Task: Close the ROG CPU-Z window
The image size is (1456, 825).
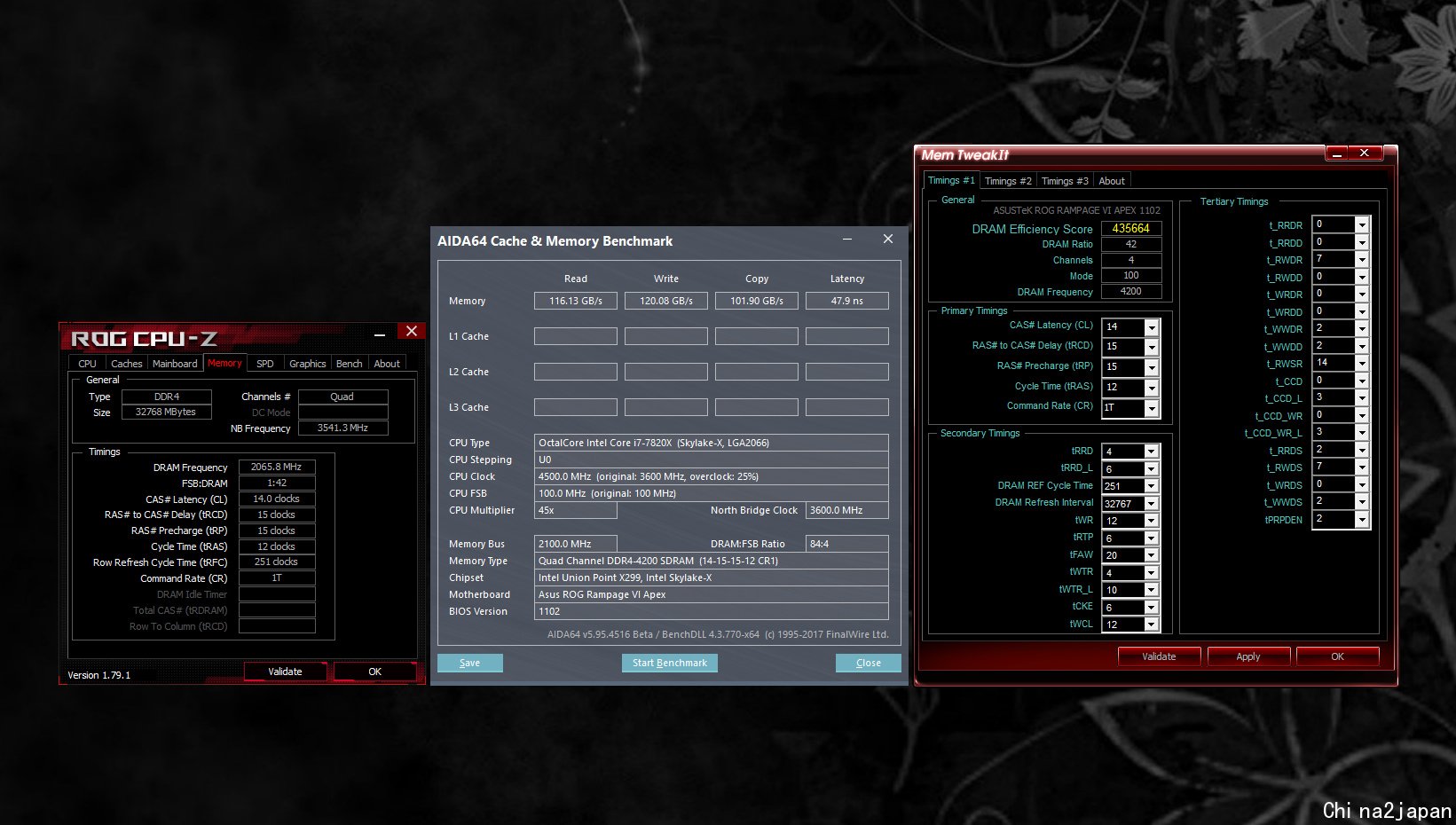Action: (x=411, y=331)
